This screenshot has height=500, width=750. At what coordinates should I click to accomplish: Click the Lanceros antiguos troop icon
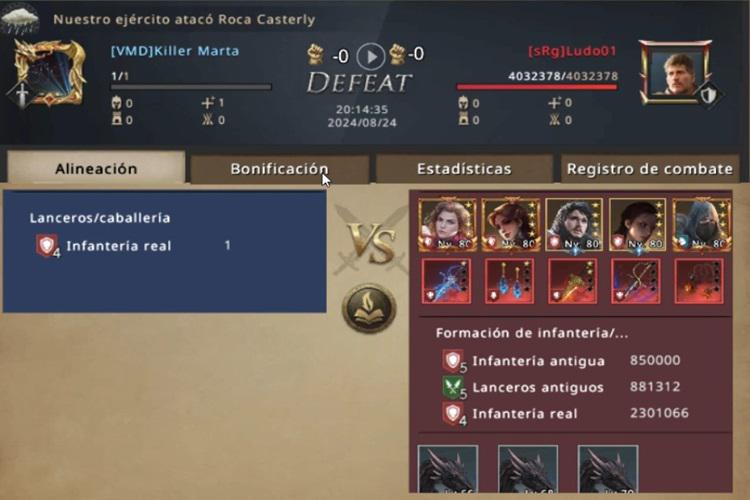453,388
